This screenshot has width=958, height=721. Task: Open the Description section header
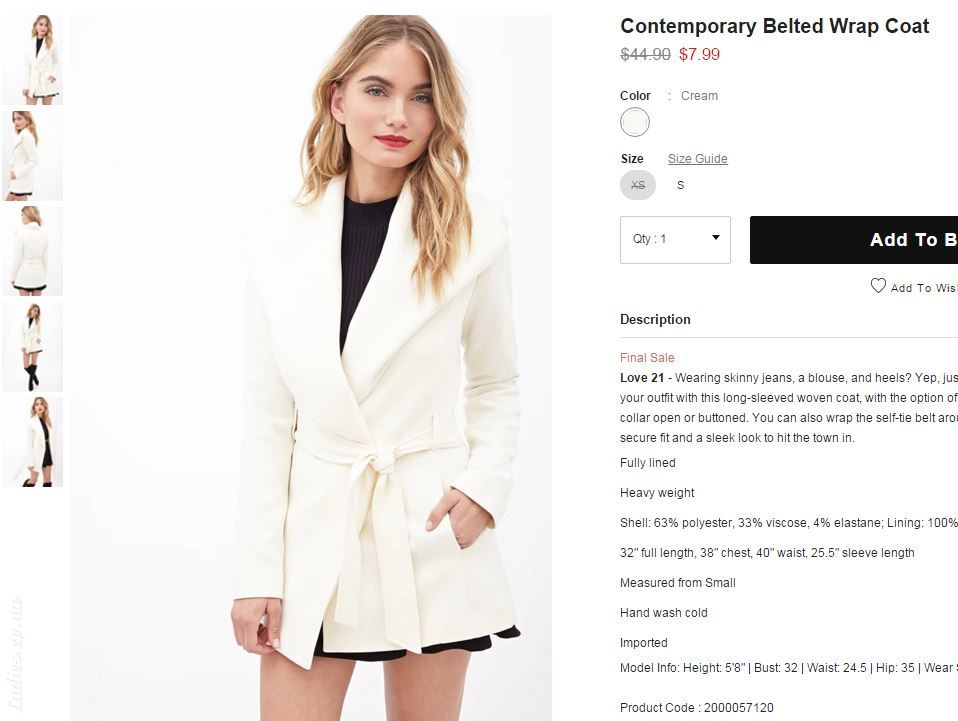(x=655, y=320)
